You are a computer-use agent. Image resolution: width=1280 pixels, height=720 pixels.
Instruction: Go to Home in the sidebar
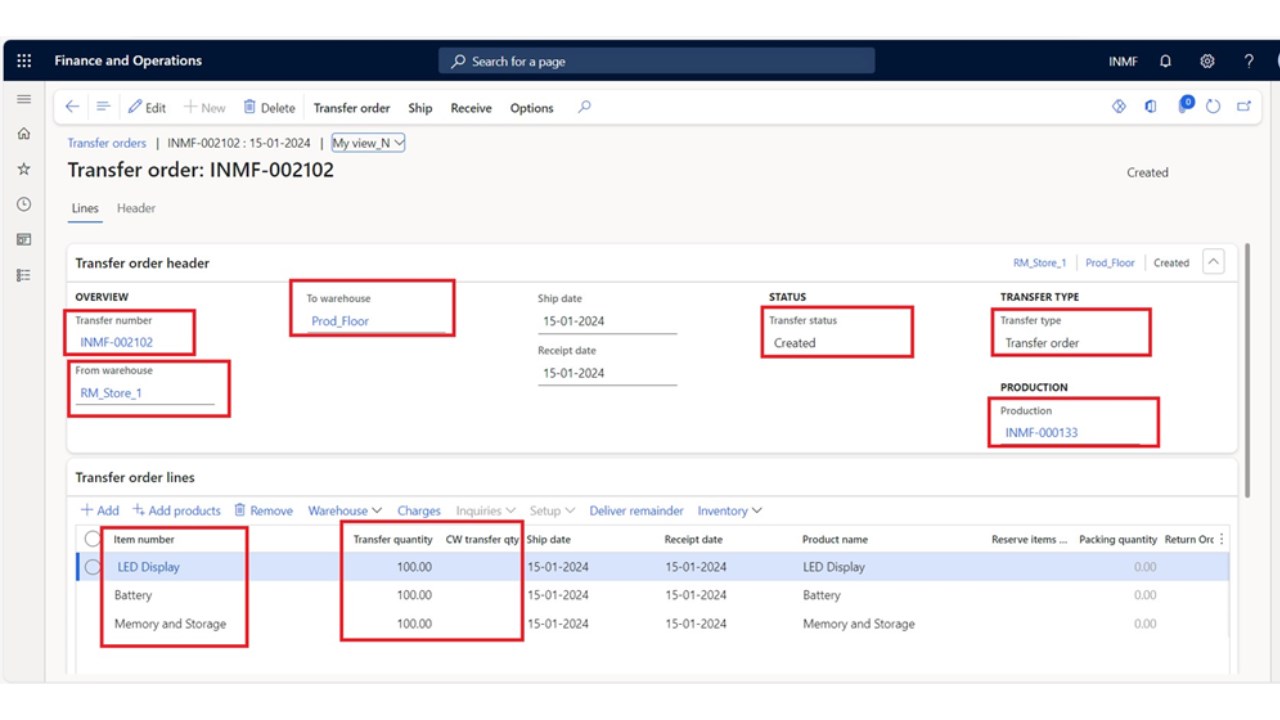(24, 134)
